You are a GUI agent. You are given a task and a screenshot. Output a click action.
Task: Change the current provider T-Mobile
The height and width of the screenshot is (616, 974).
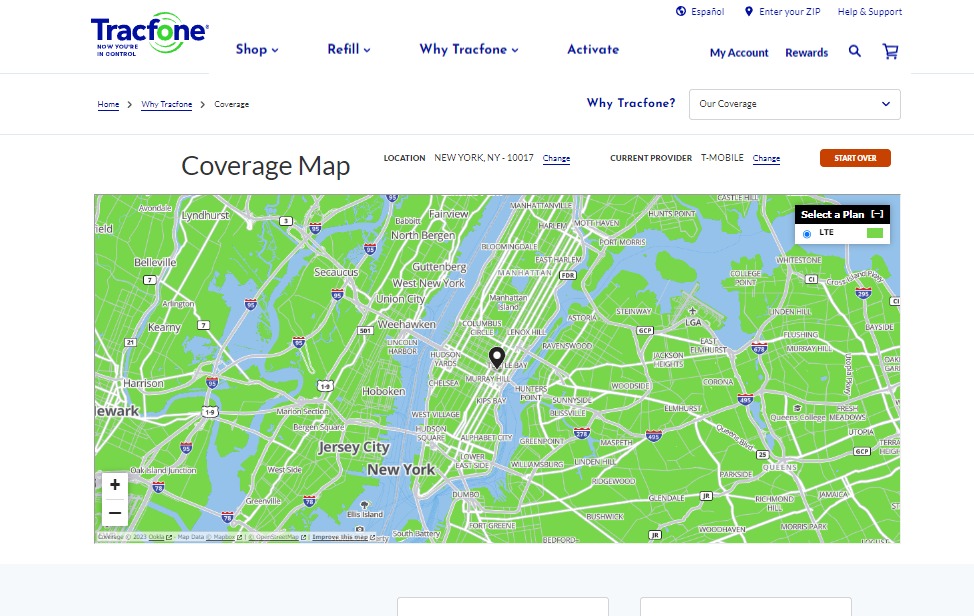click(766, 158)
